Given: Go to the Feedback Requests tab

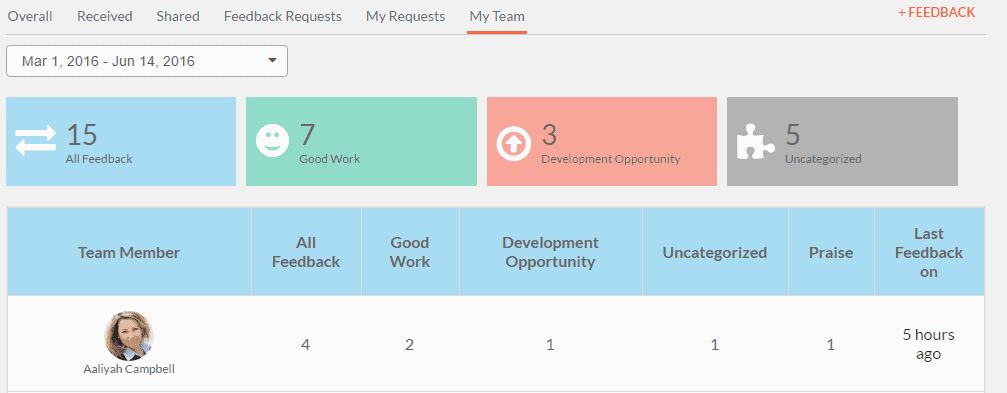Looking at the screenshot, I should tap(283, 16).
